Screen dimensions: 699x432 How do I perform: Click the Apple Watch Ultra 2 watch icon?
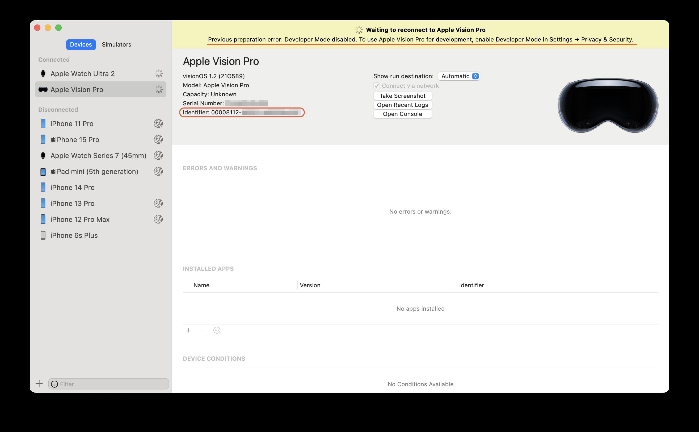(x=43, y=74)
